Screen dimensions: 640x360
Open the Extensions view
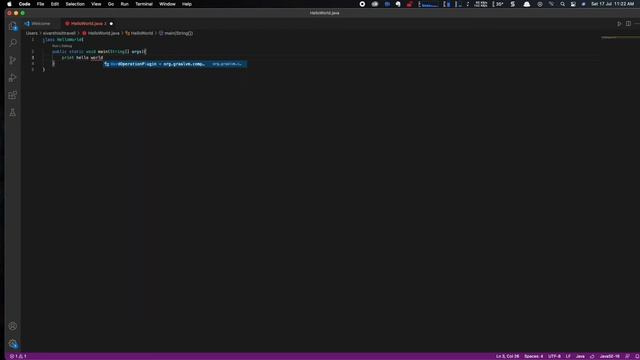coord(13,95)
